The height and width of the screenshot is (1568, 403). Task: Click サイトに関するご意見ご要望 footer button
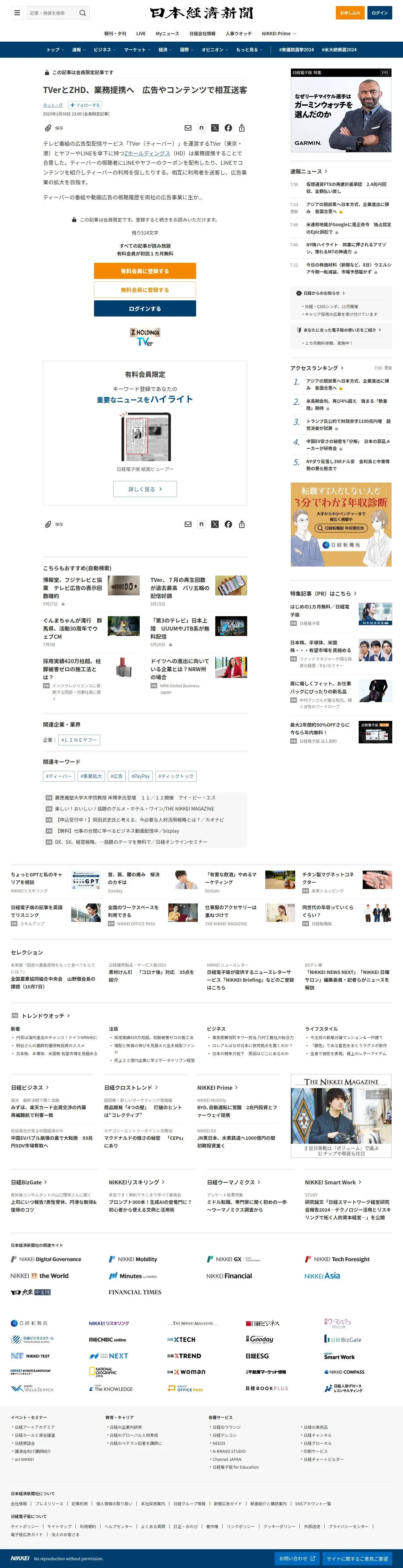(357, 1558)
